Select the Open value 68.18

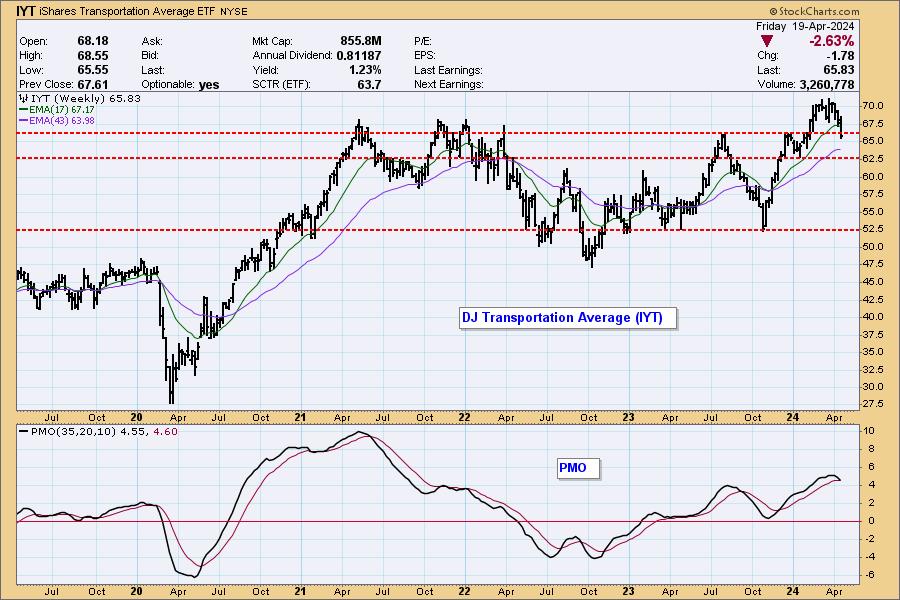pyautogui.click(x=93, y=41)
